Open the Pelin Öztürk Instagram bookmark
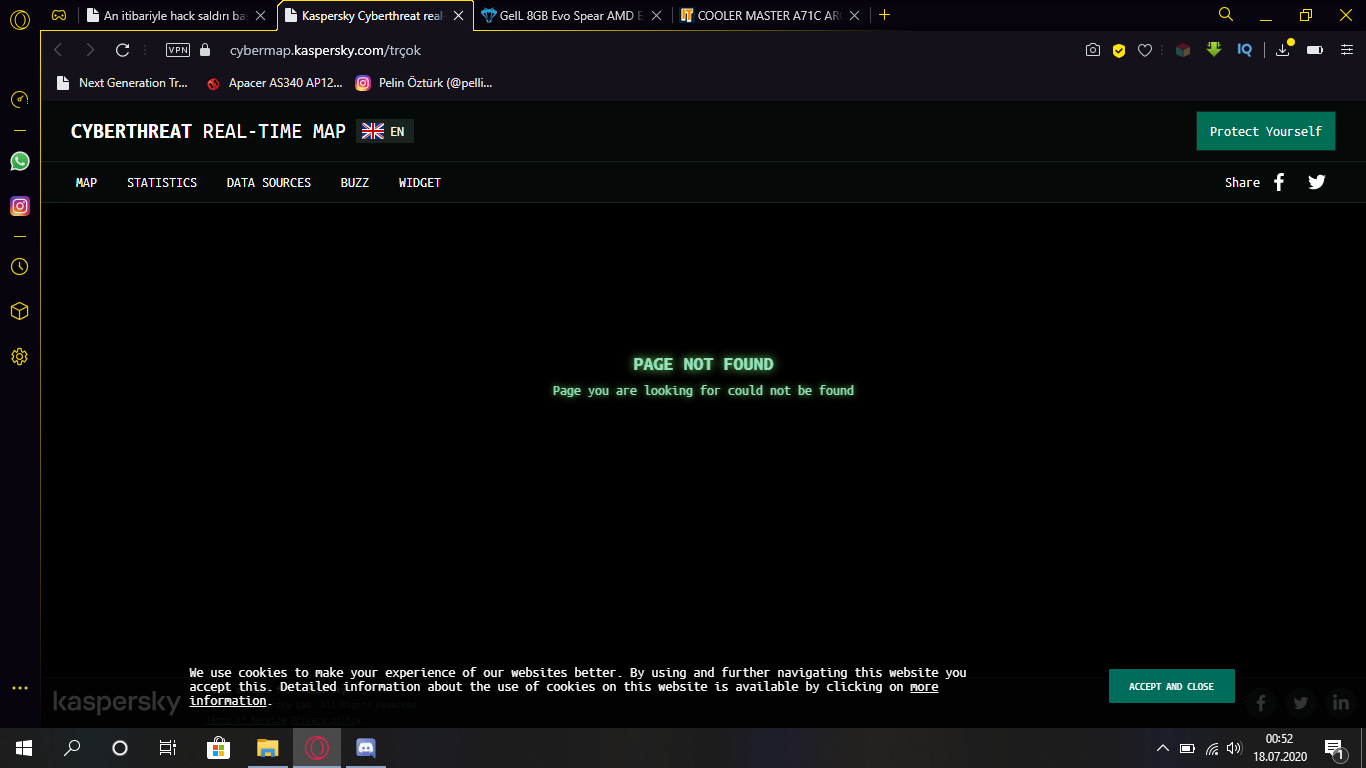The image size is (1366, 768). (424, 83)
